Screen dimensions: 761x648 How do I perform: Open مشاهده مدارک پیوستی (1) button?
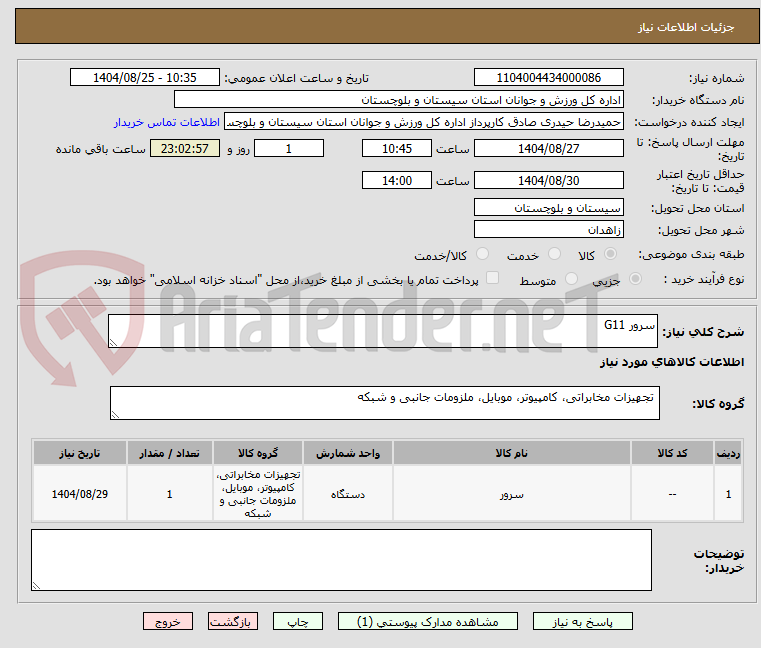(x=428, y=621)
